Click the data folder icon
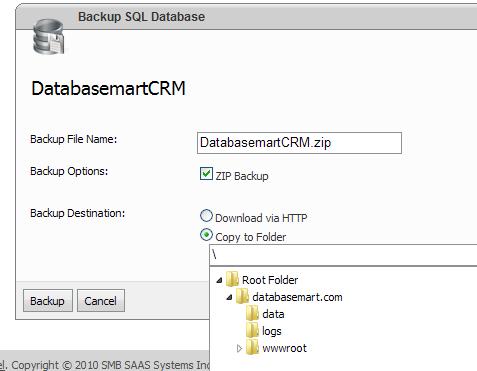477x371 pixels. point(252,313)
